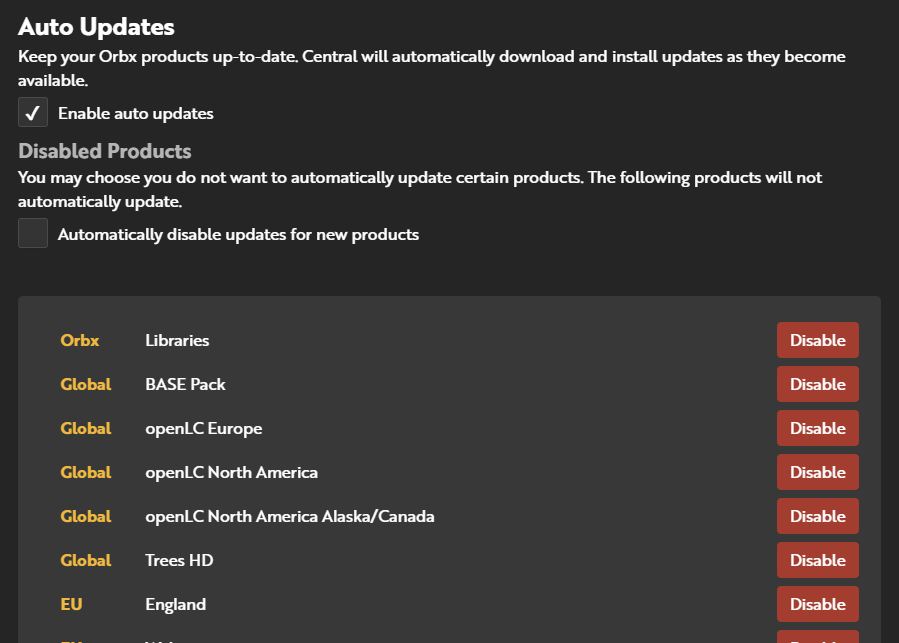
Task: Select the Libraries product name
Action: [177, 340]
